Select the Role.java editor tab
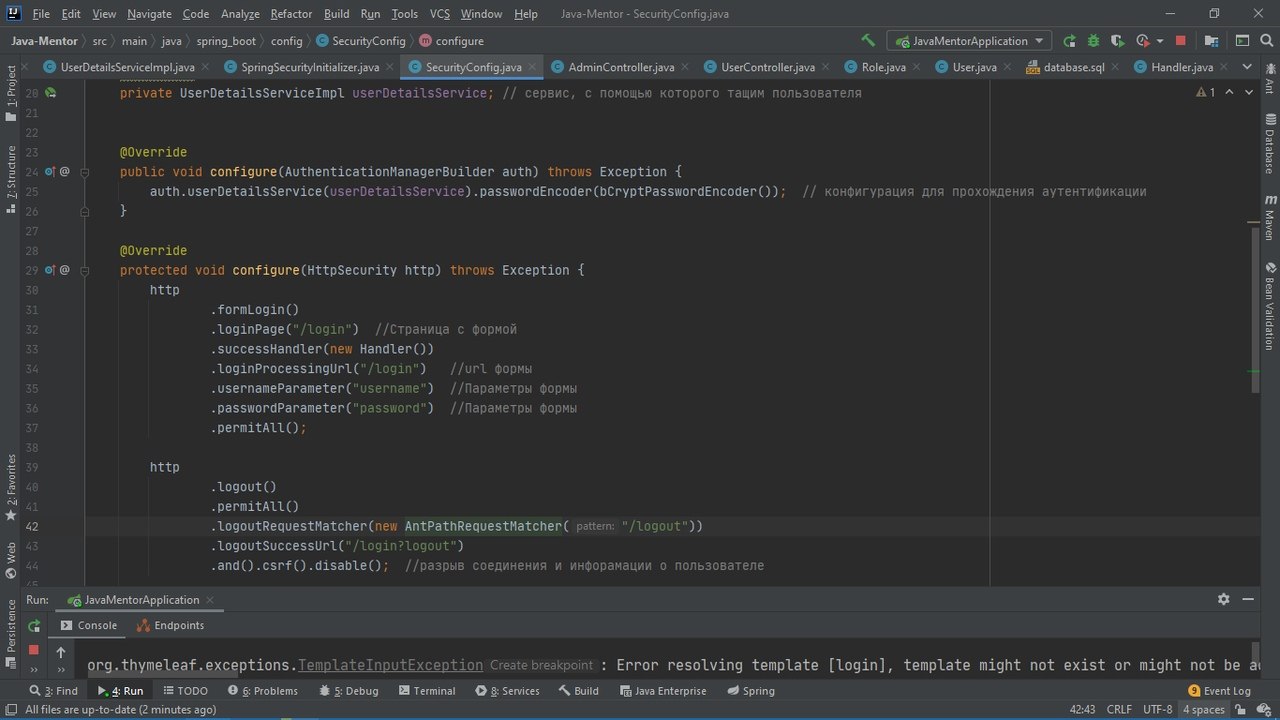 pos(883,67)
